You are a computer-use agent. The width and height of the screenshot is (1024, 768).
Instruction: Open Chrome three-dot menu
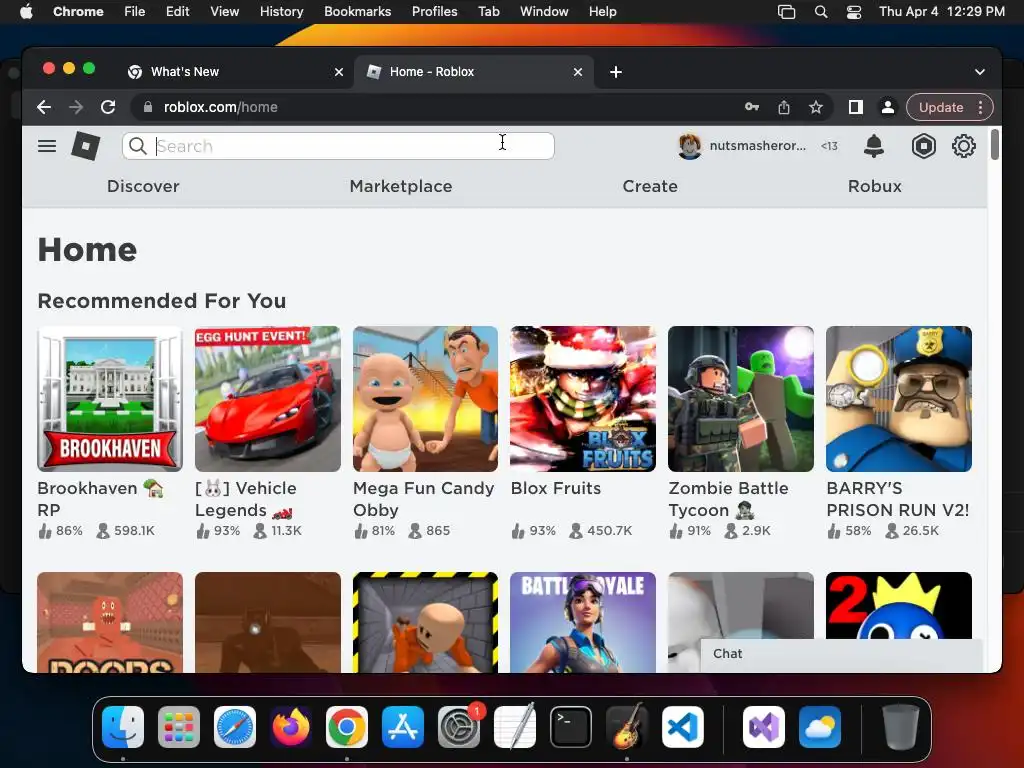pyautogui.click(x=980, y=107)
